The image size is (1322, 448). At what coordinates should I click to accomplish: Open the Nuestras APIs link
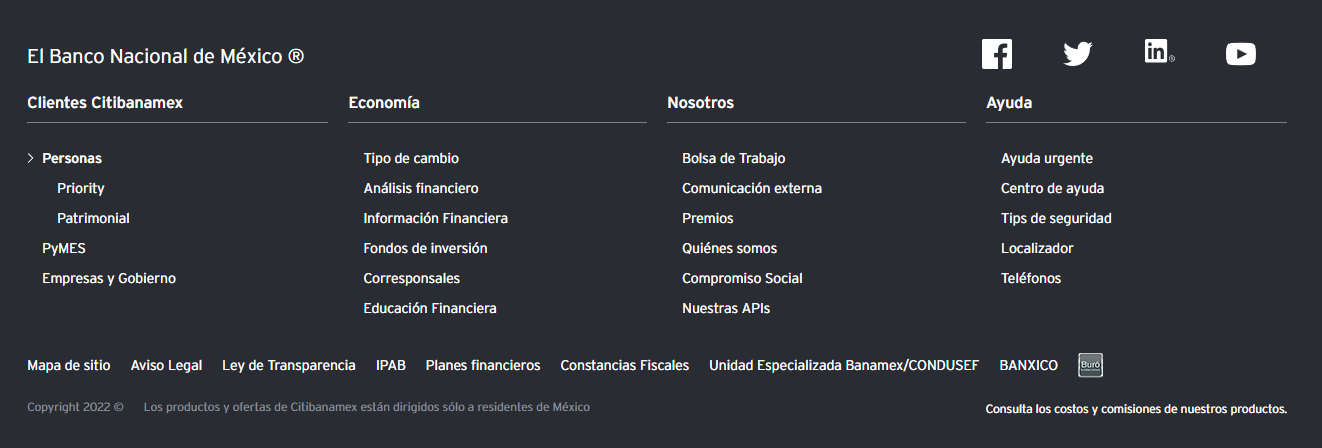726,308
